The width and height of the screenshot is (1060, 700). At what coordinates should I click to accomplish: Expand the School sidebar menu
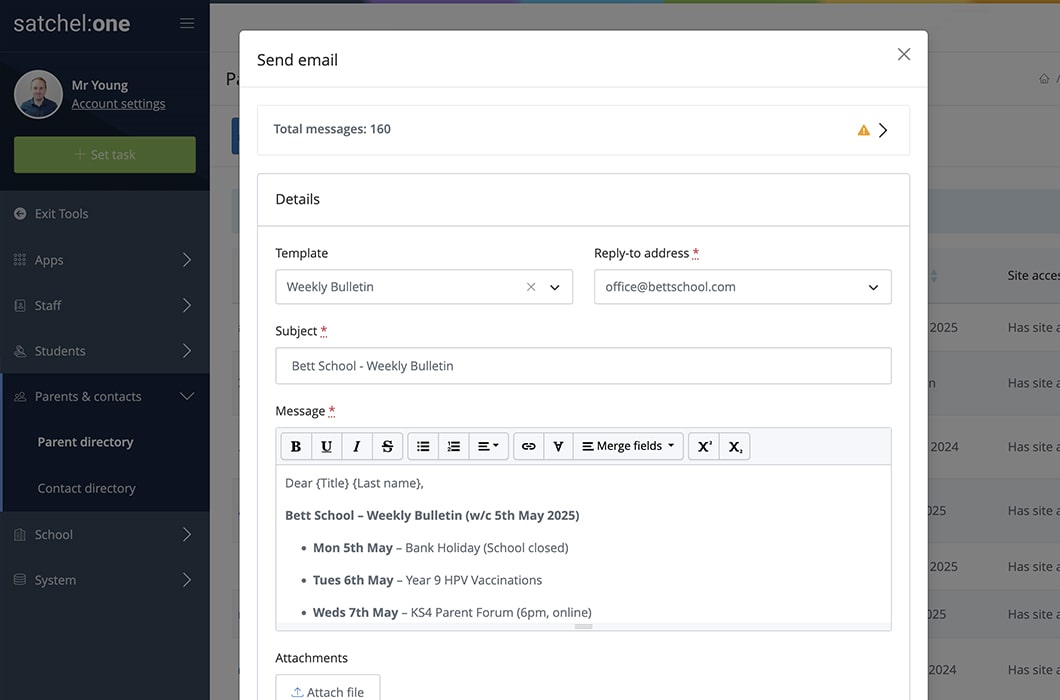(x=105, y=534)
